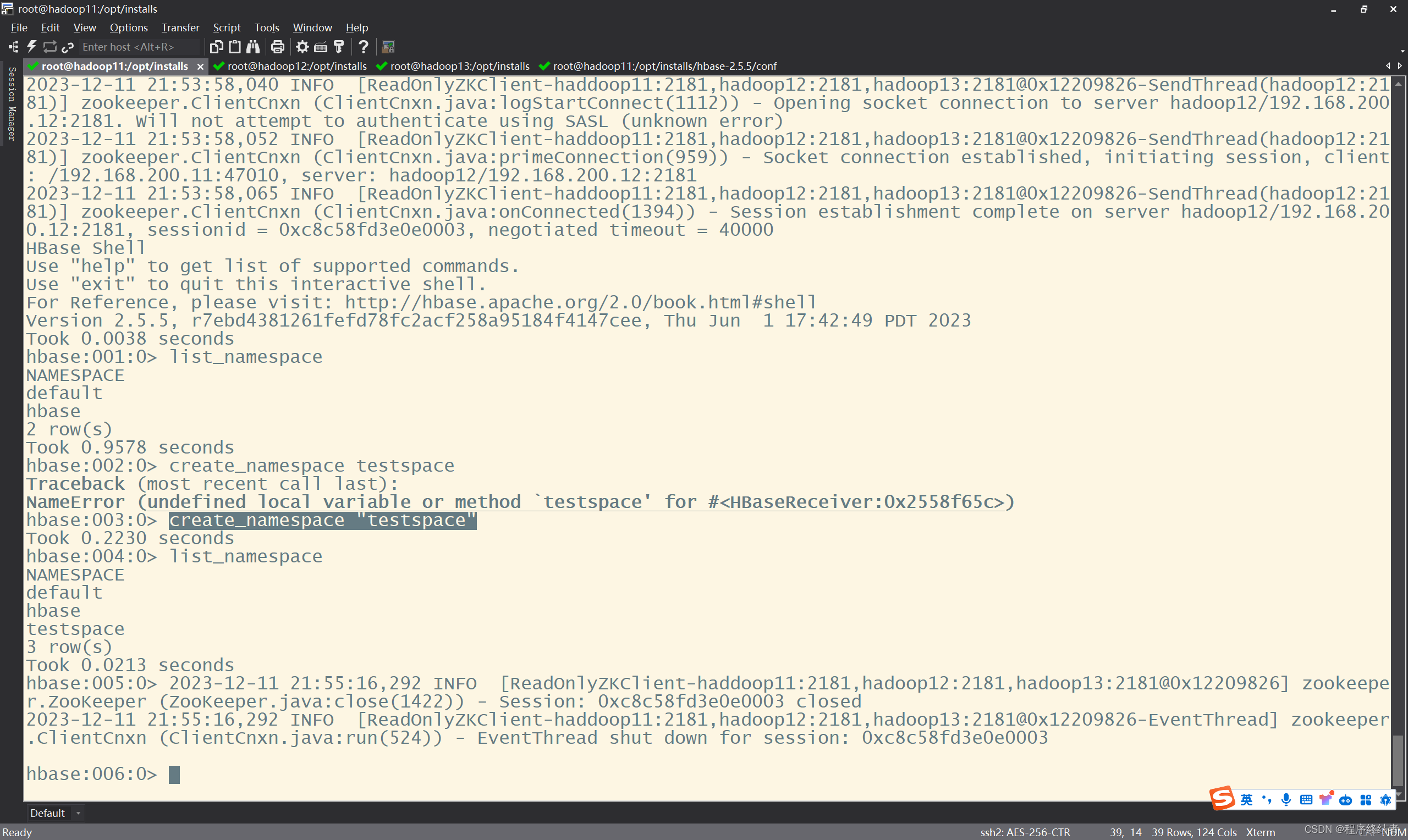Image resolution: width=1408 pixels, height=840 pixels.
Task: Open the Sogou soft keyboard icon
Action: 1306,800
